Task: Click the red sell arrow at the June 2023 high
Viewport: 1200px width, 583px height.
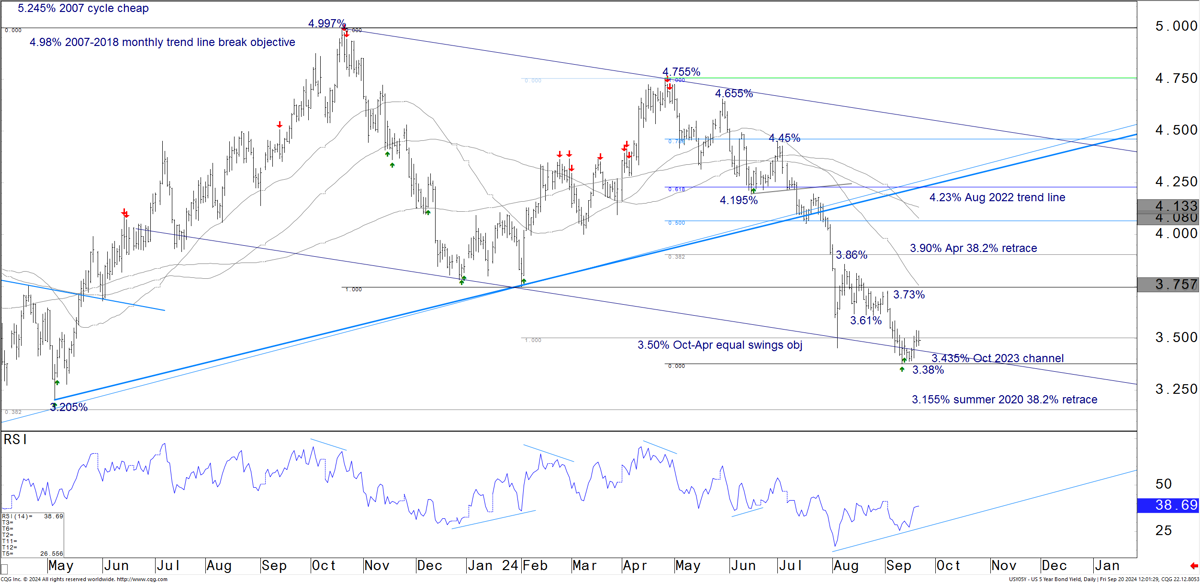Action: pos(125,213)
